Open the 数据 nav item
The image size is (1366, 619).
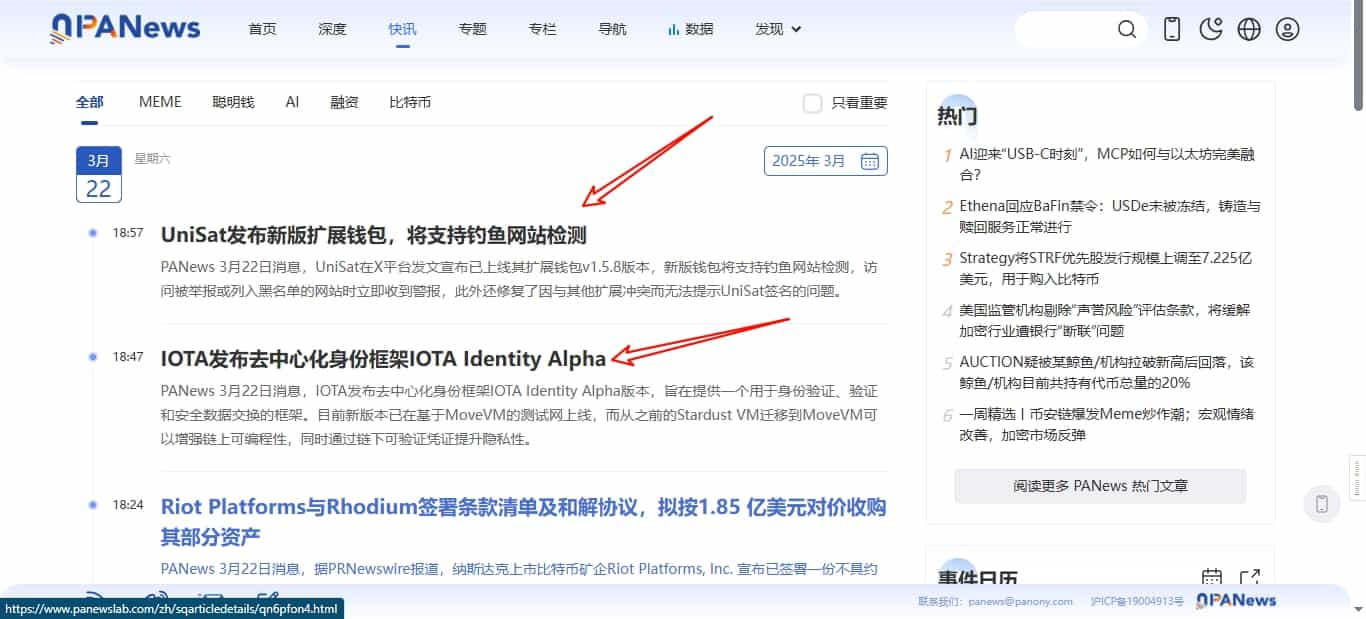tap(691, 29)
